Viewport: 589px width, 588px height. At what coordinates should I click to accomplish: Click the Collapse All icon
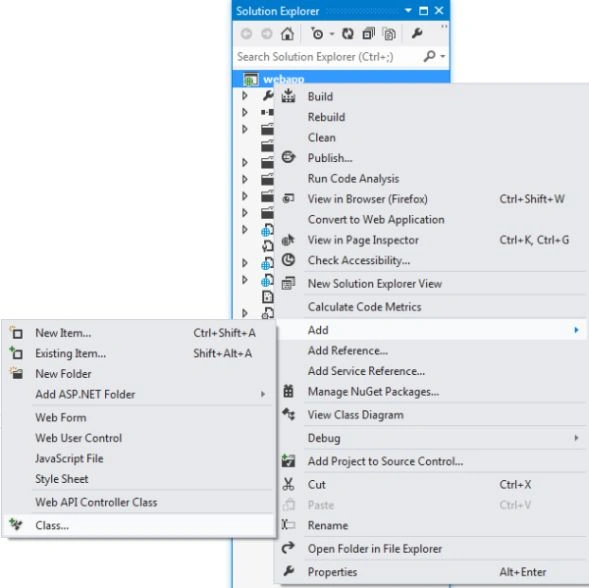(369, 34)
